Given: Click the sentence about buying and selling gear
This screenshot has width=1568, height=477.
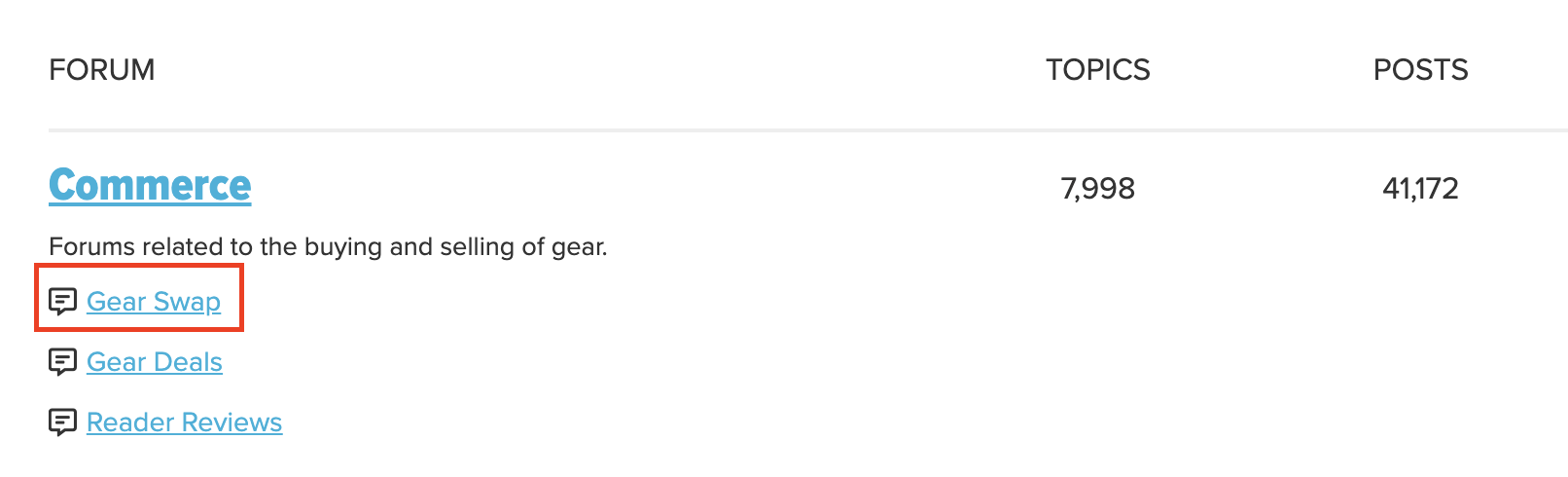Looking at the screenshot, I should tap(328, 246).
